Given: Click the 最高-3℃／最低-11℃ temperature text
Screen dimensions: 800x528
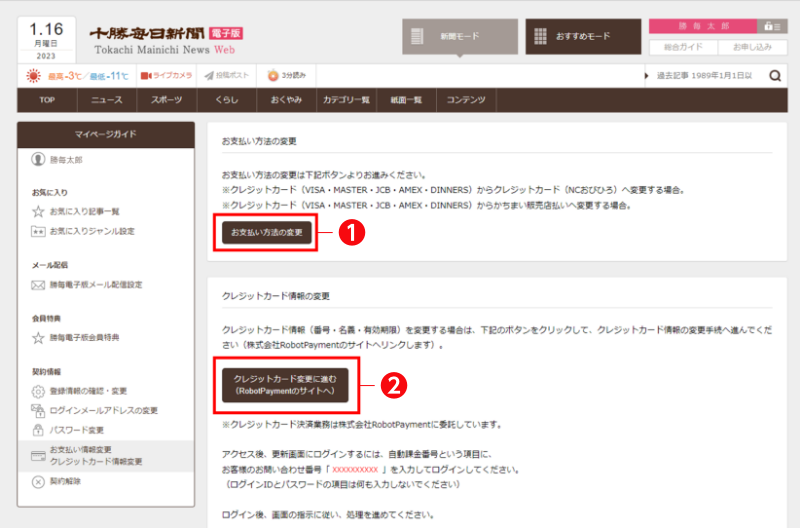Looking at the screenshot, I should coord(88,76).
